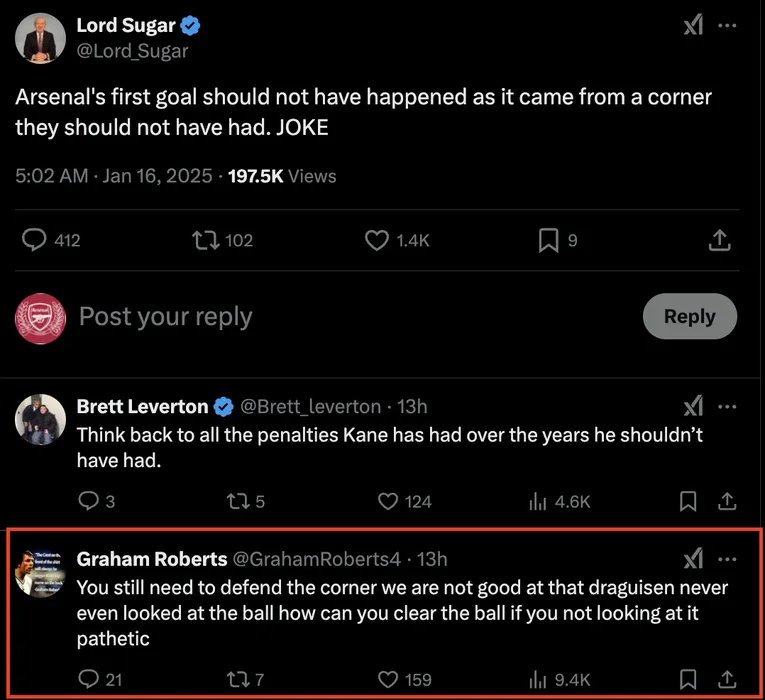Open replies on Lord Sugar's post
Screen dimensions: 765x700
tap(35, 240)
